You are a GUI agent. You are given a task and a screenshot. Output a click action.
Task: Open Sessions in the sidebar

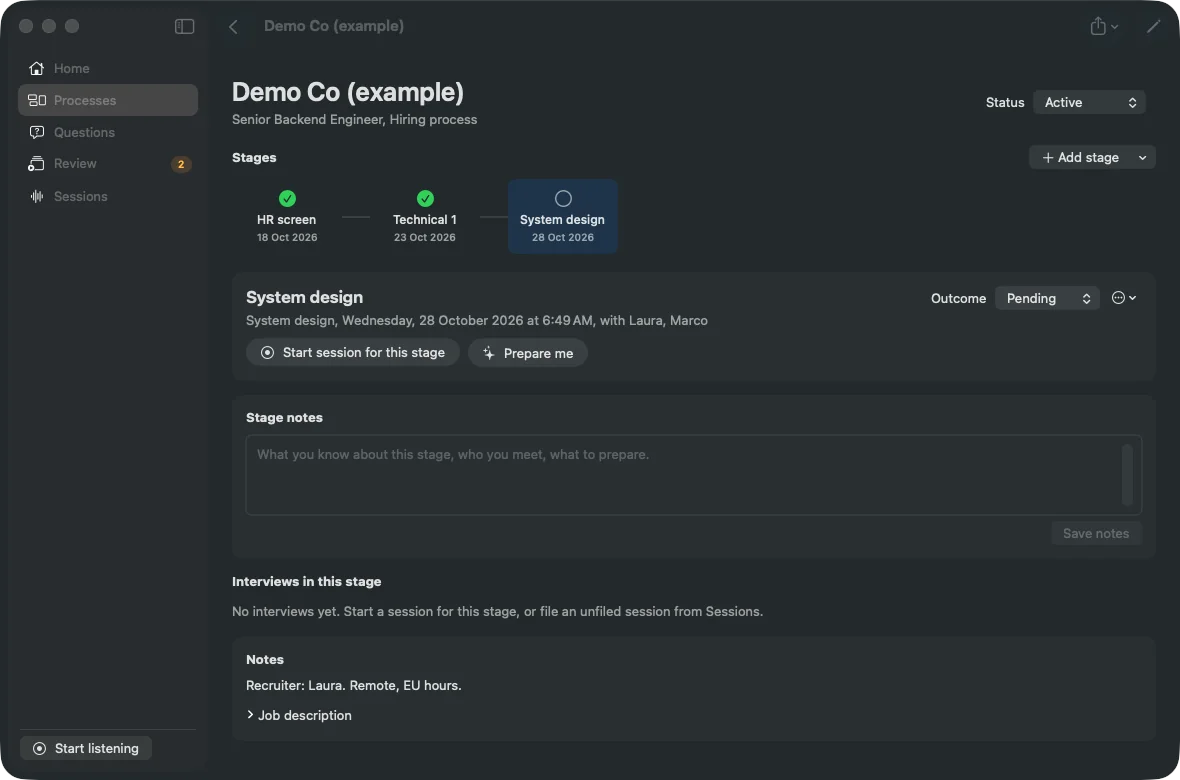108,197
